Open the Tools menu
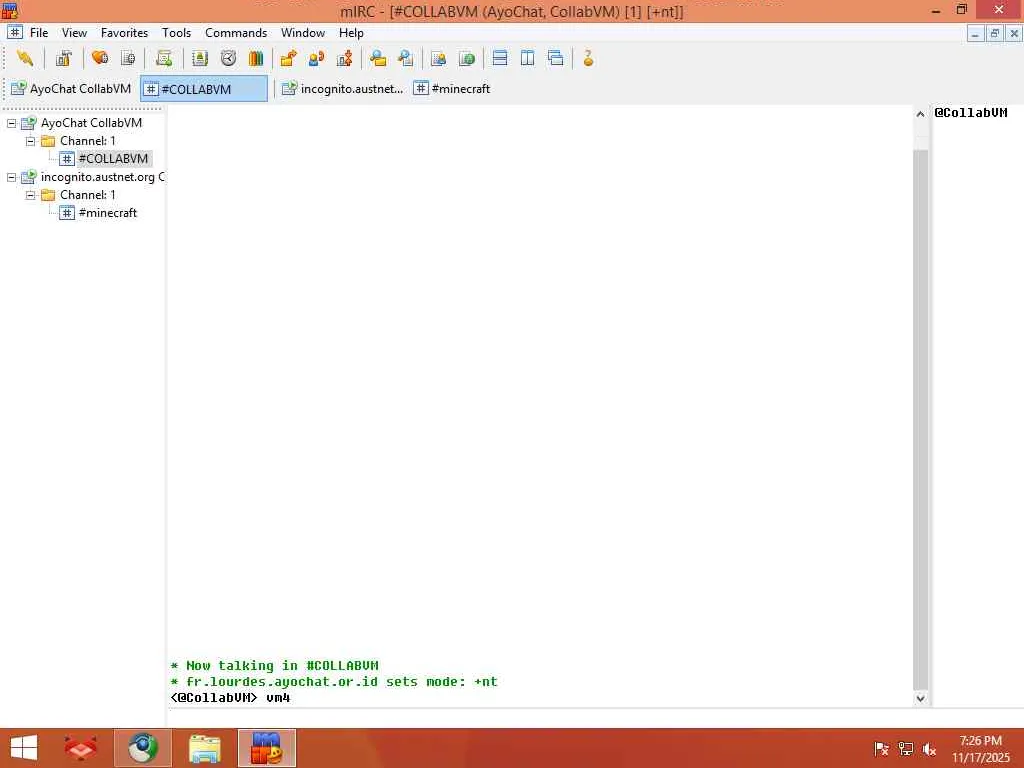1024x768 pixels. (176, 33)
